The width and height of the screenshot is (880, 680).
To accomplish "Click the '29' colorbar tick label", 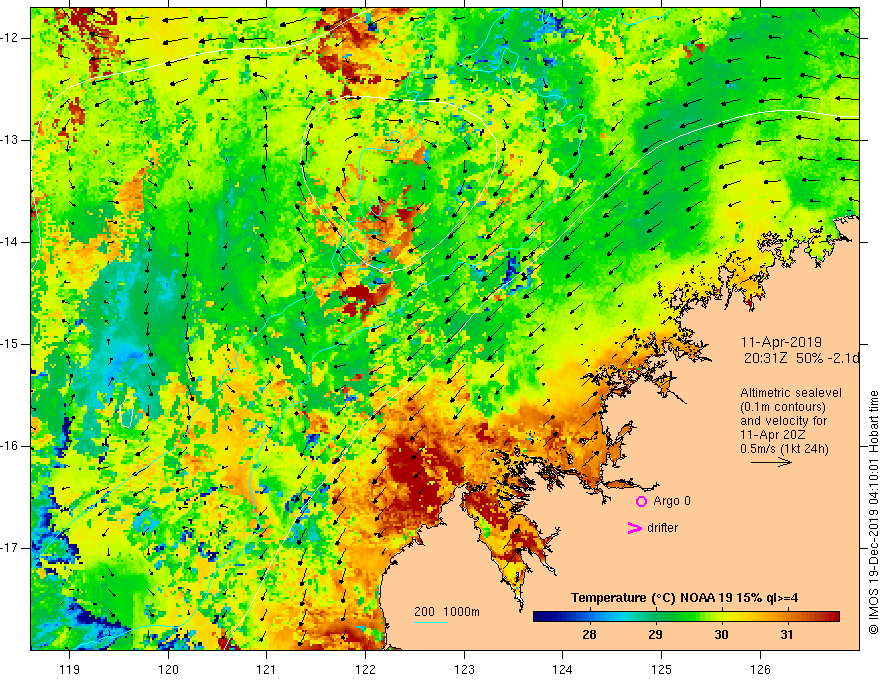I will coord(655,635).
